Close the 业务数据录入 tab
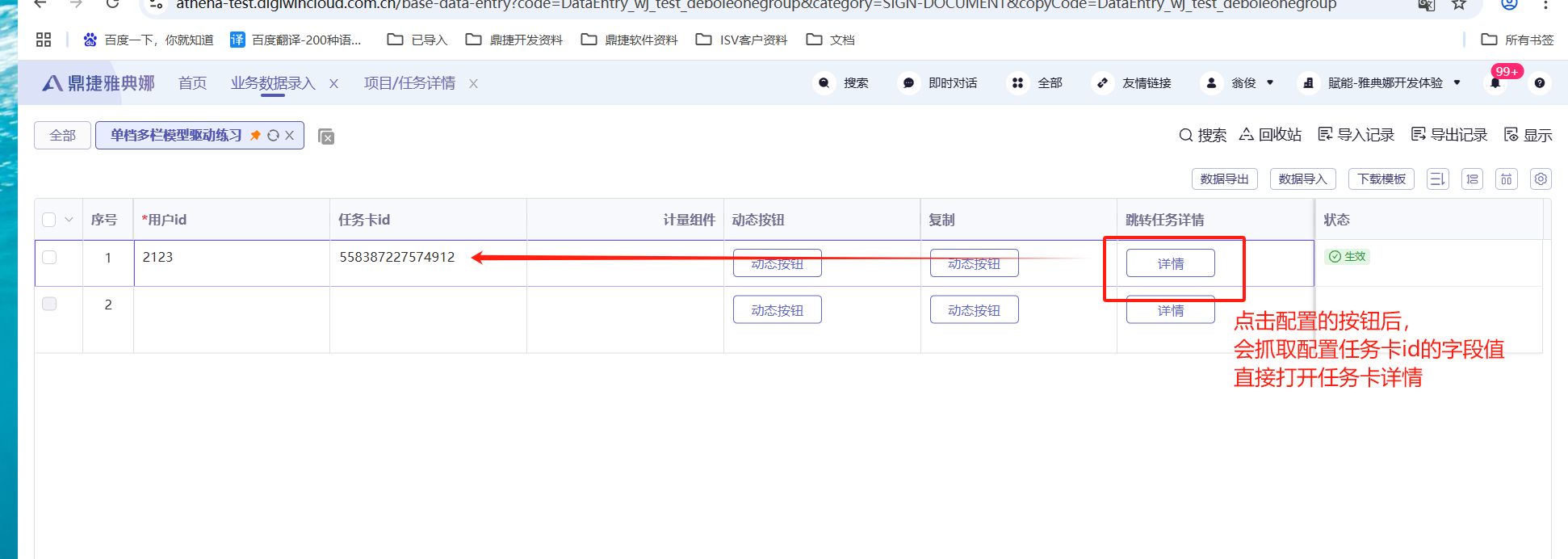1568x559 pixels. (333, 84)
